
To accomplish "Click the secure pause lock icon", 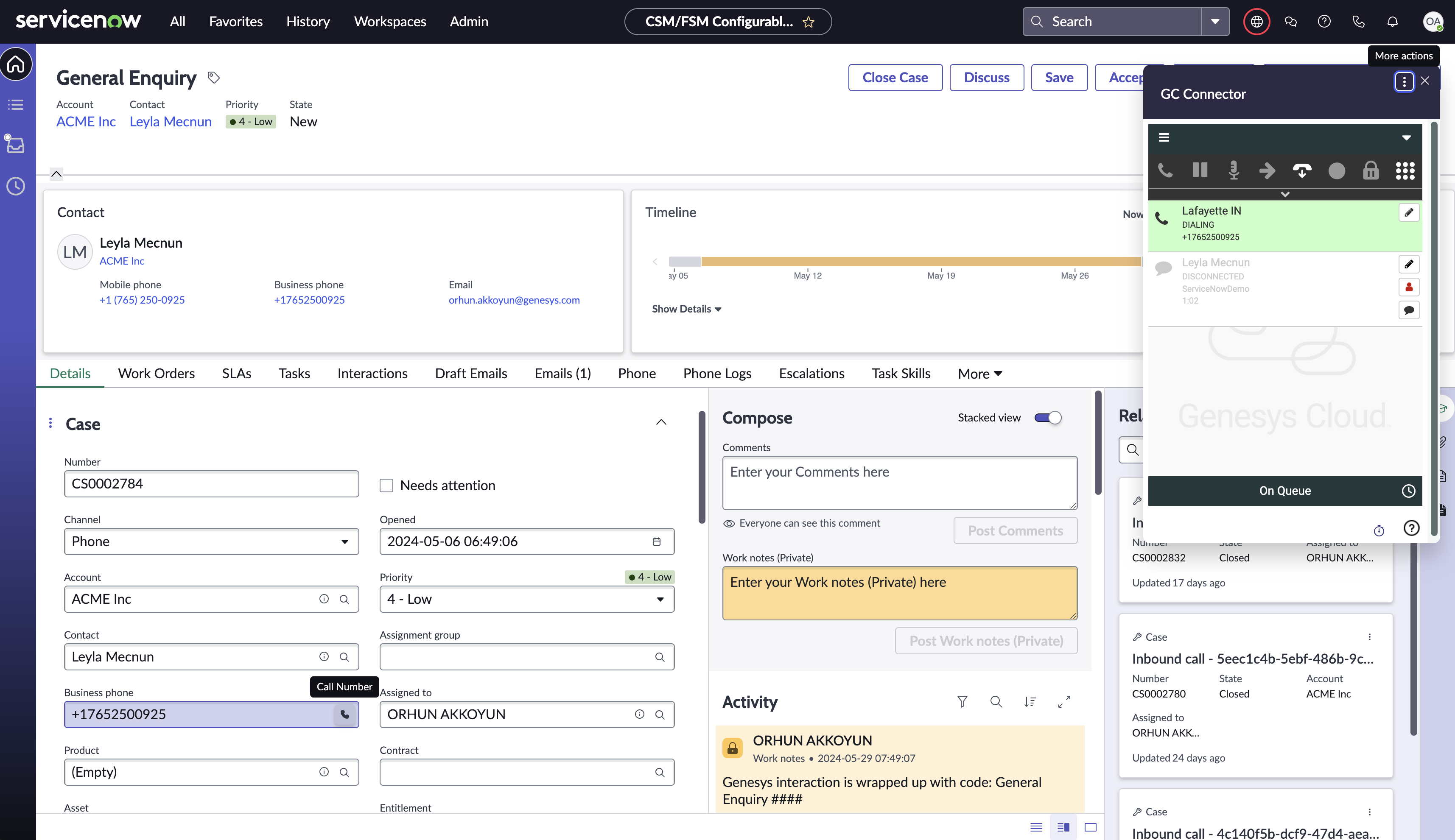I will [x=1370, y=171].
